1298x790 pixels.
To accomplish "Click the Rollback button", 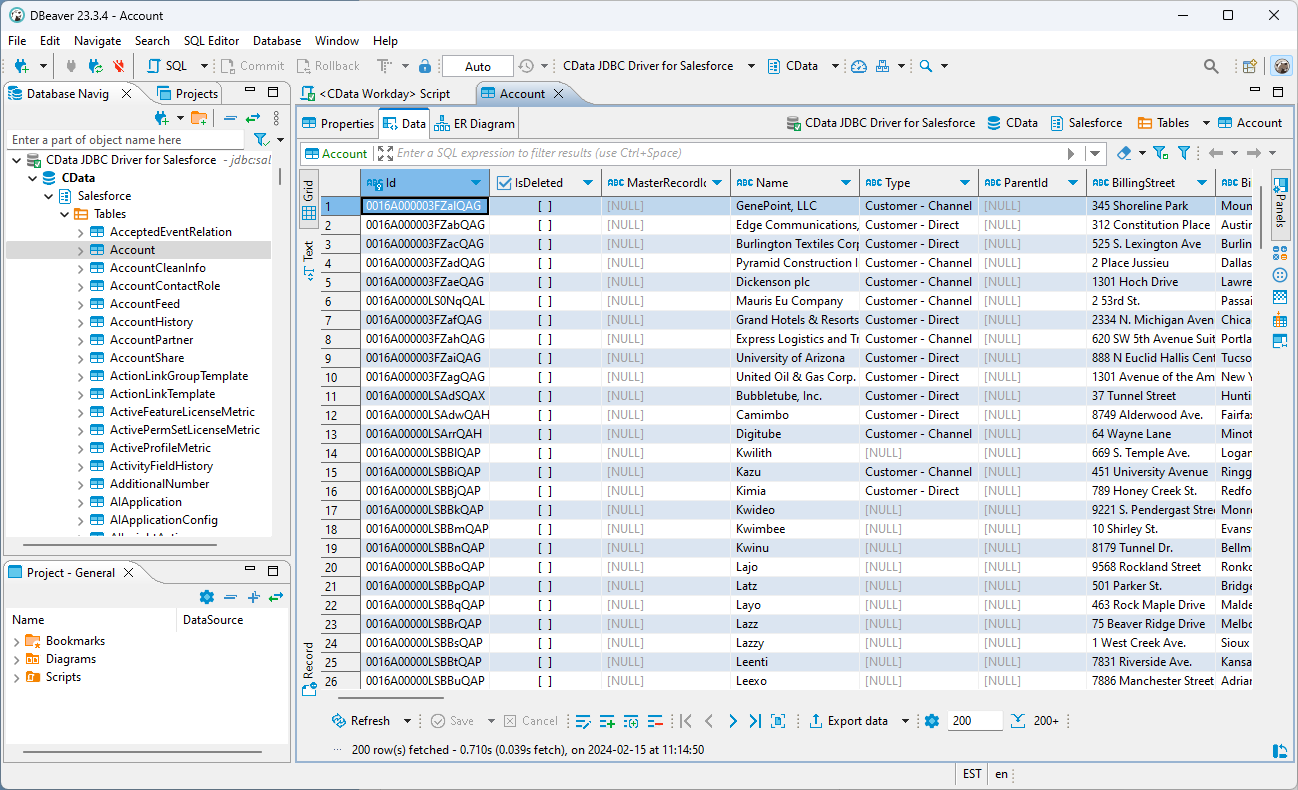I will [327, 66].
